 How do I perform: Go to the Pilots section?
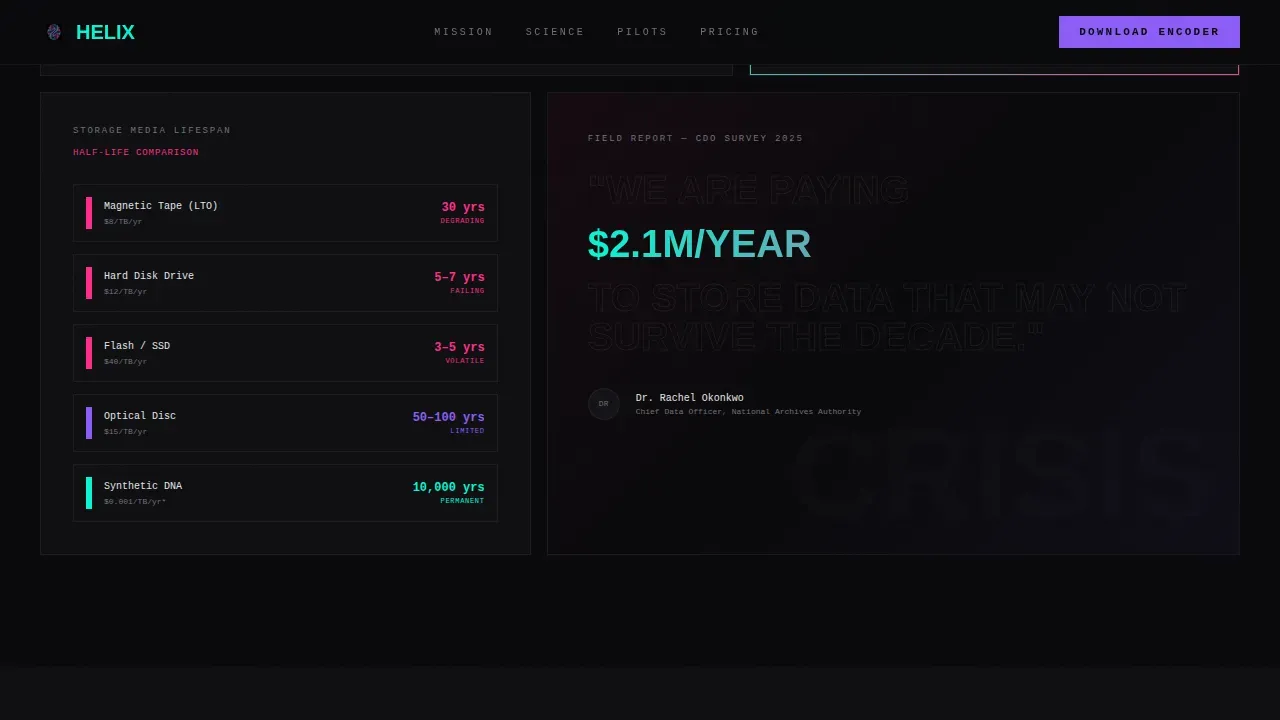[x=642, y=32]
